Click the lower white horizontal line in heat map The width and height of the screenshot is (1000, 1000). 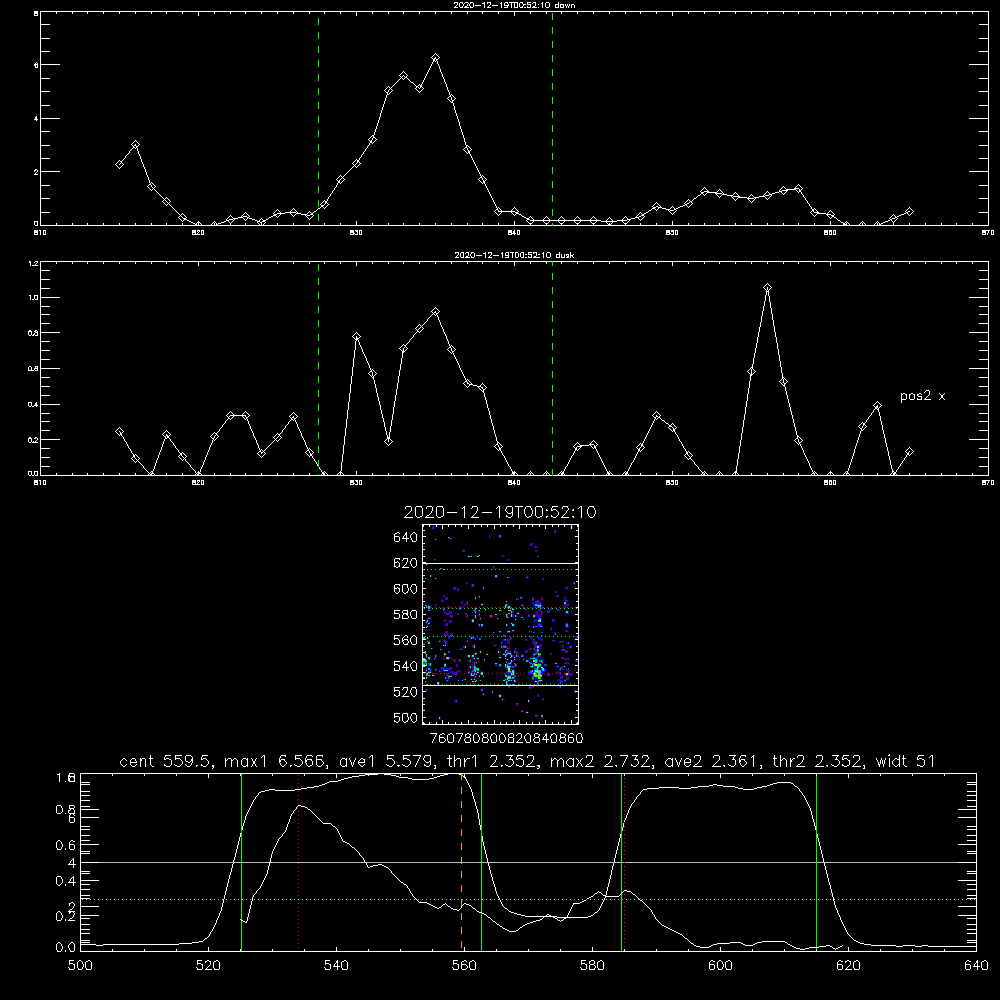[x=501, y=686]
